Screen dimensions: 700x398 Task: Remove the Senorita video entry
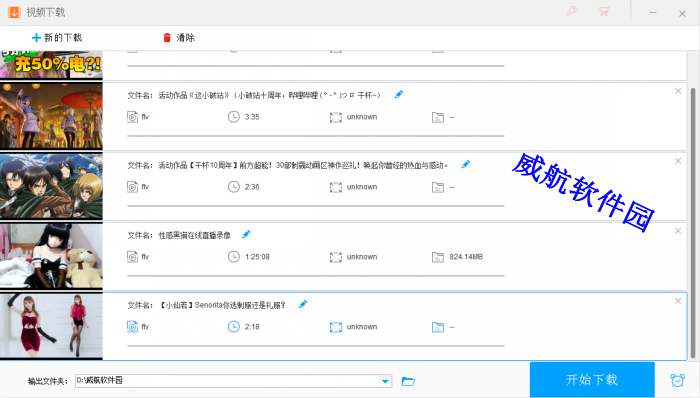678,301
